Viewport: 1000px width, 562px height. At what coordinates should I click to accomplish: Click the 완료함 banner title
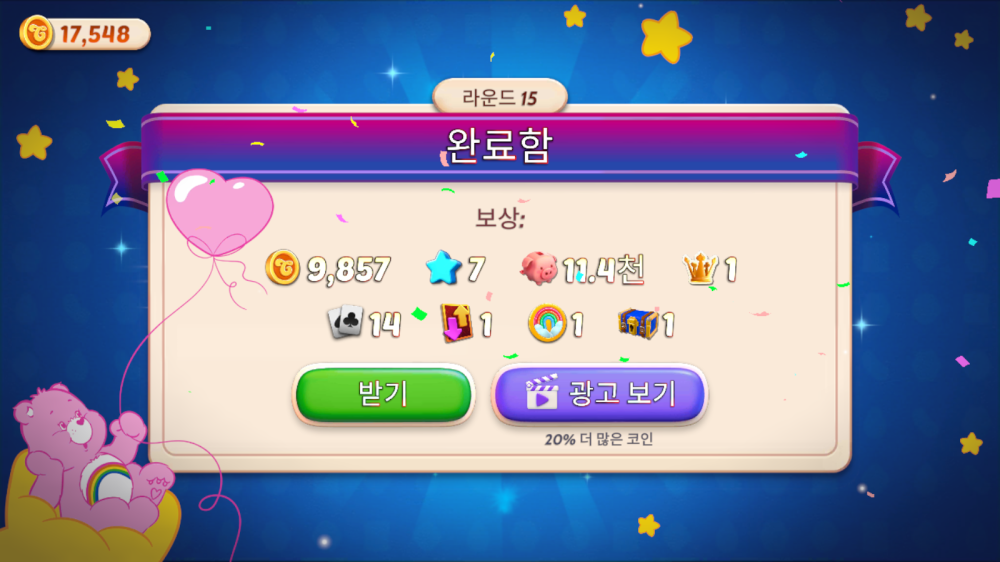[x=499, y=146]
